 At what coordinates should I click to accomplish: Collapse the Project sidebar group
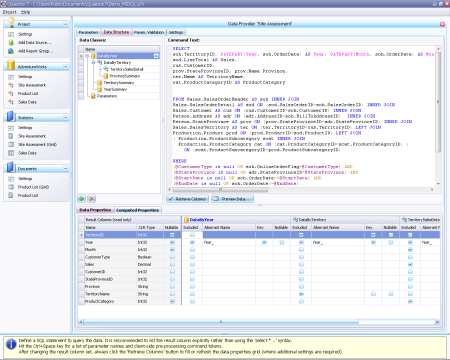[x=65, y=24]
